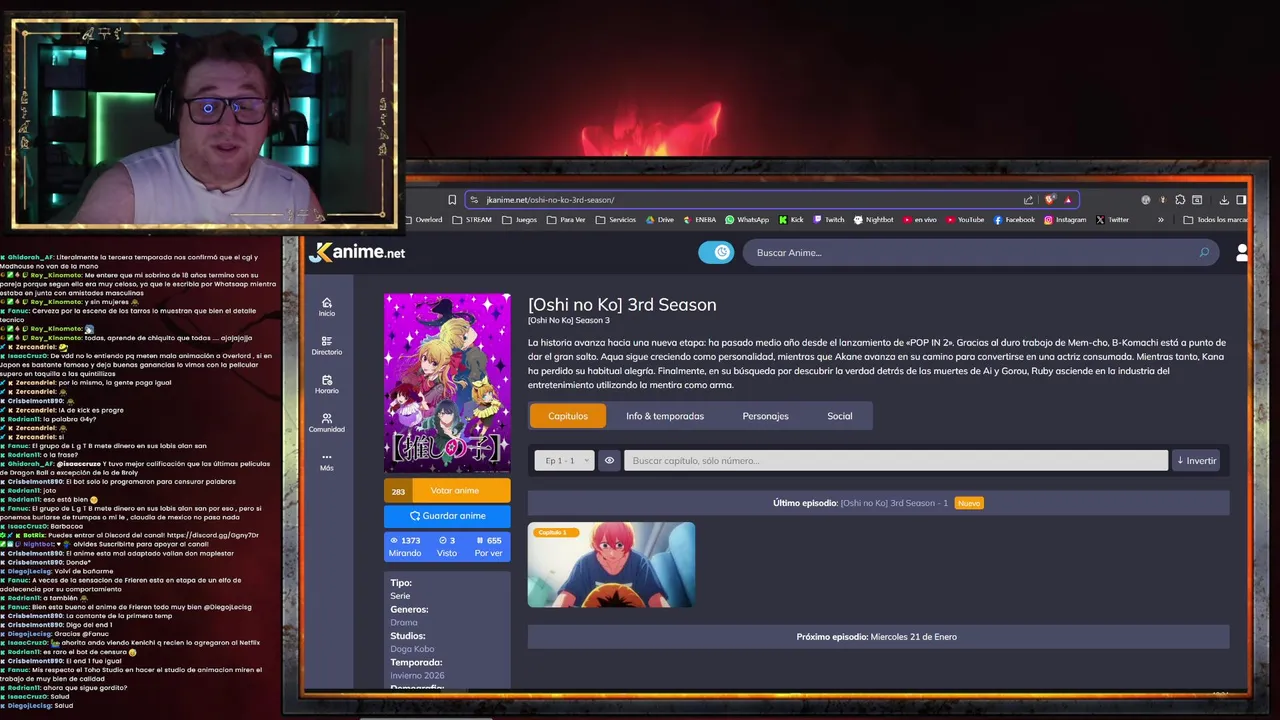1280x720 pixels.
Task: Open the user account icon
Action: [x=1242, y=253]
